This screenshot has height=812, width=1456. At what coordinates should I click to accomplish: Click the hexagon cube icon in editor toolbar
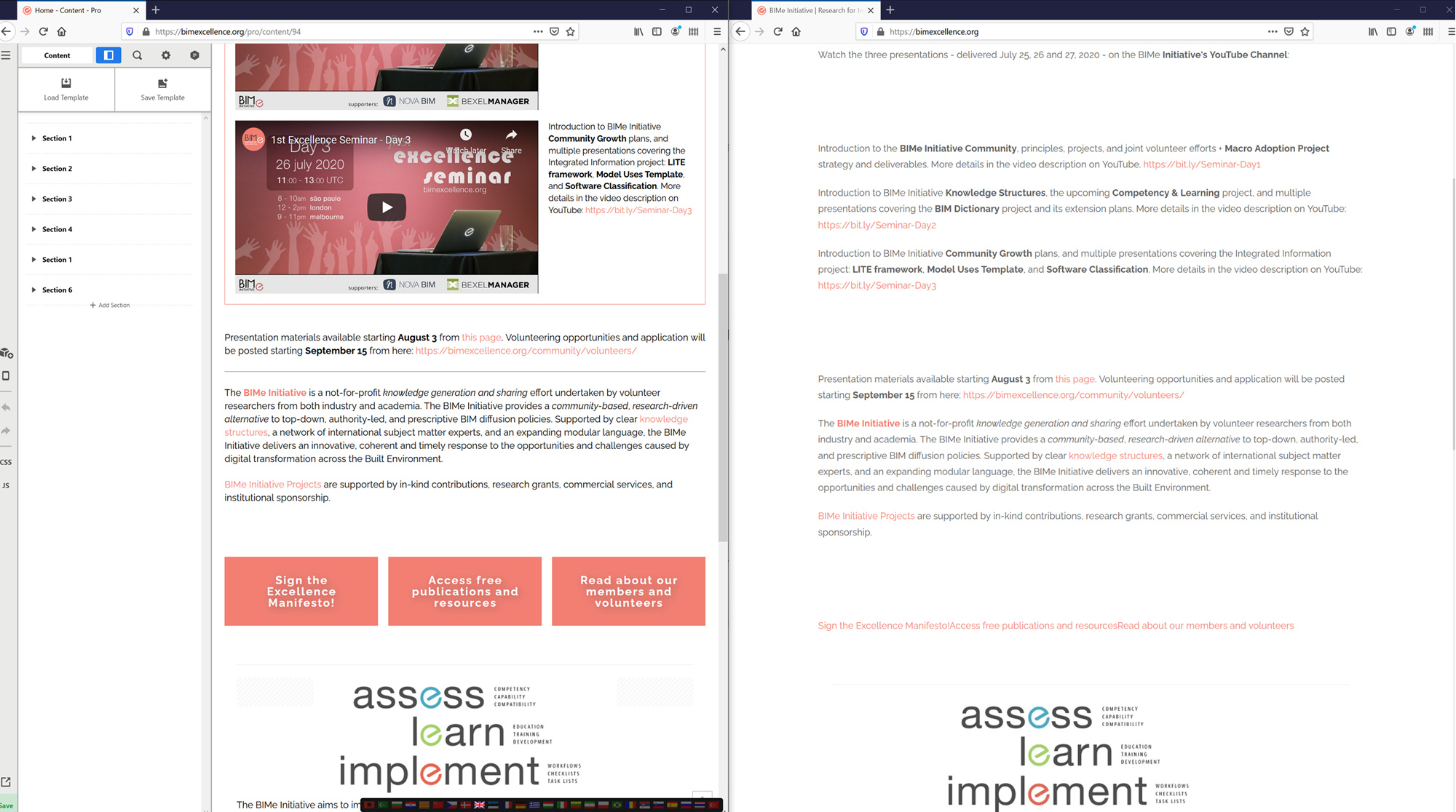(x=194, y=55)
